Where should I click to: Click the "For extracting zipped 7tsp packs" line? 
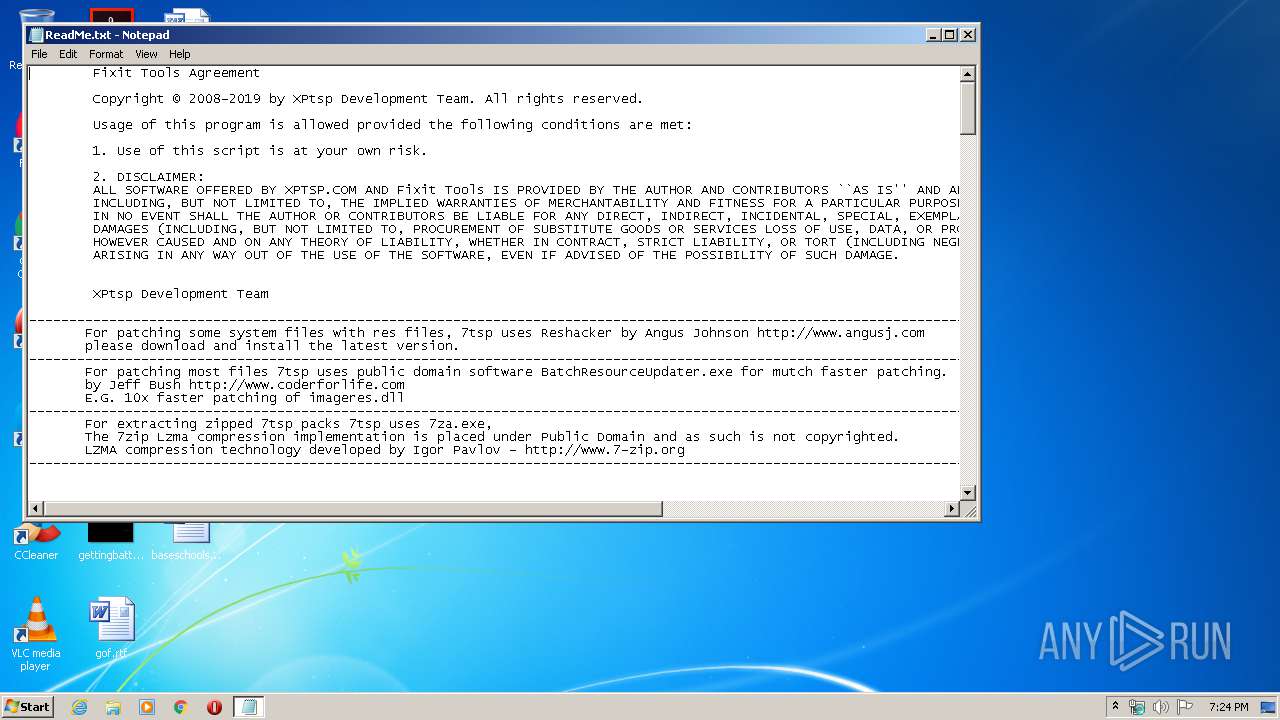288,424
